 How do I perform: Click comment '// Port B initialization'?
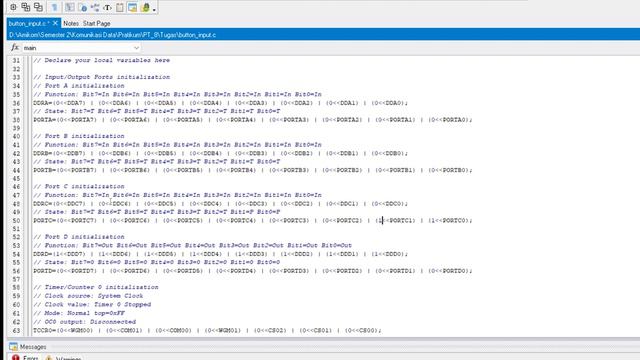click(x=79, y=136)
